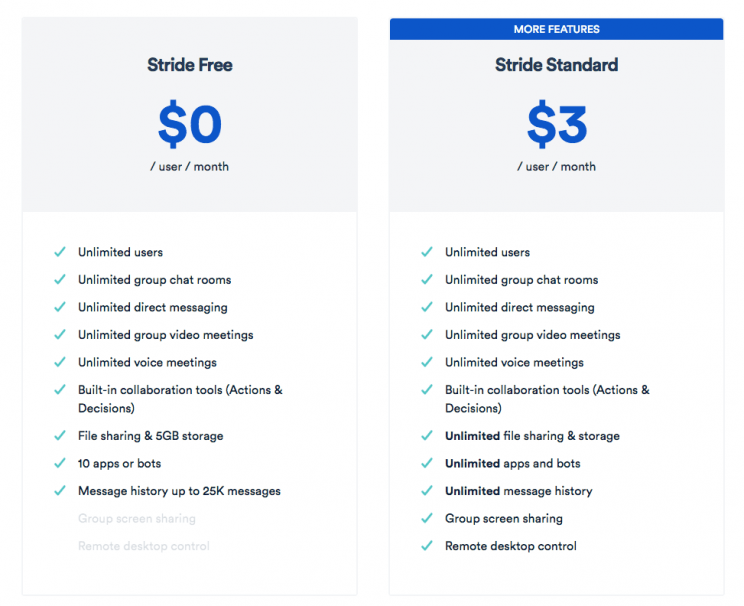The width and height of the screenshot is (744, 606).
Task: Select the 'Stride Standard' plan heading
Action: point(556,65)
